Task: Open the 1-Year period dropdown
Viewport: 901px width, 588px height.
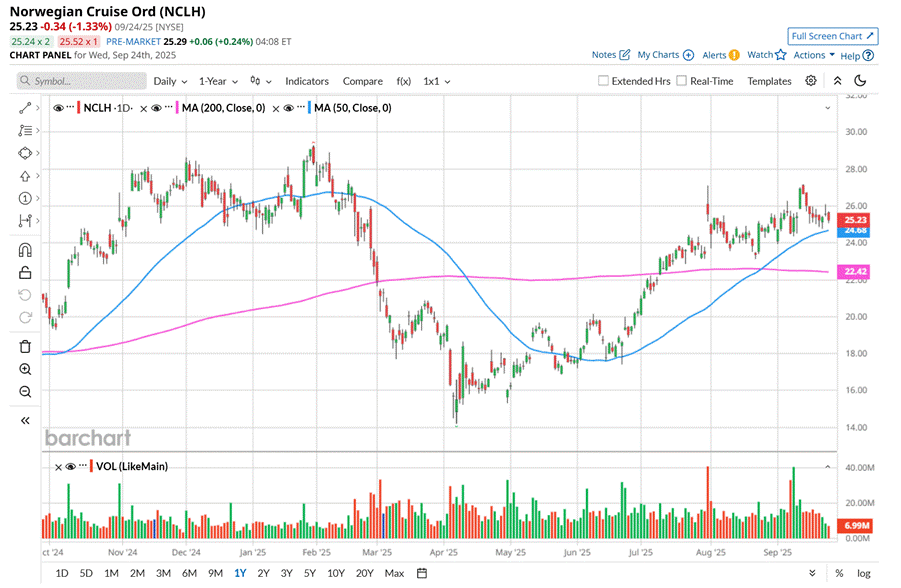Action: [218, 81]
